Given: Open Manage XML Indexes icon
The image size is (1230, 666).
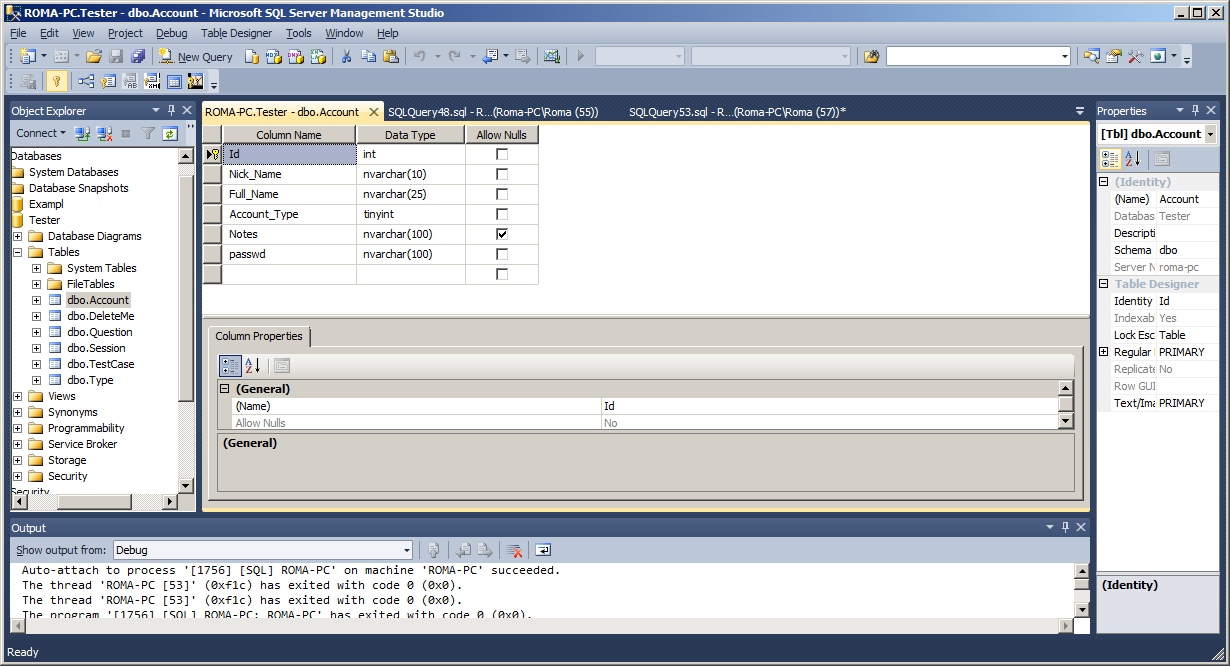Looking at the screenshot, I should [152, 82].
